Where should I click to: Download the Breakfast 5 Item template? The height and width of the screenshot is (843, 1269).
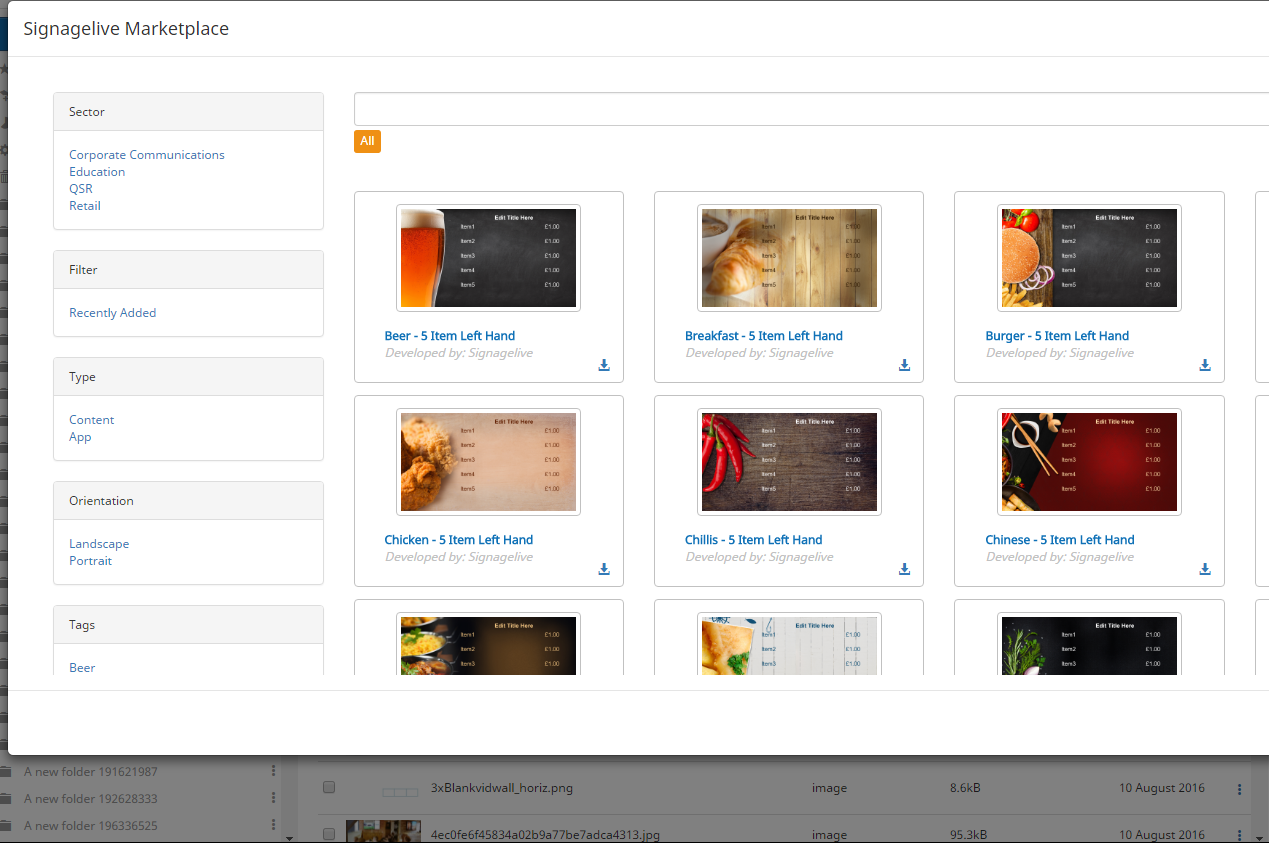(904, 365)
